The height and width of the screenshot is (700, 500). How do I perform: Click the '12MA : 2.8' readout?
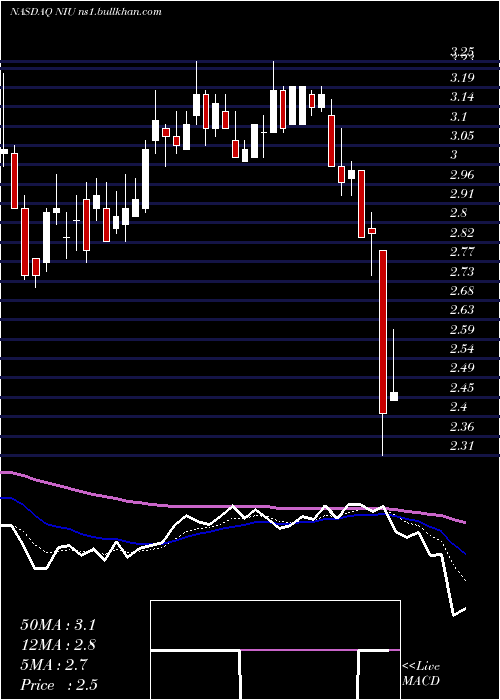[x=58, y=645]
